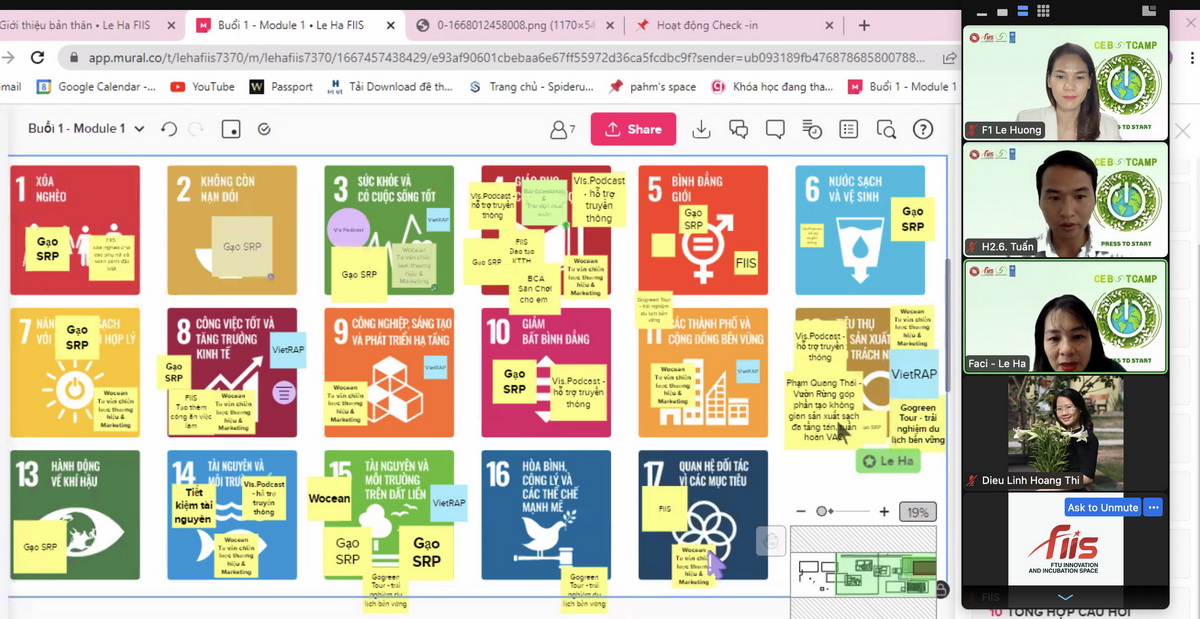Select the Faci - Le Ha video tile

pos(1065,316)
